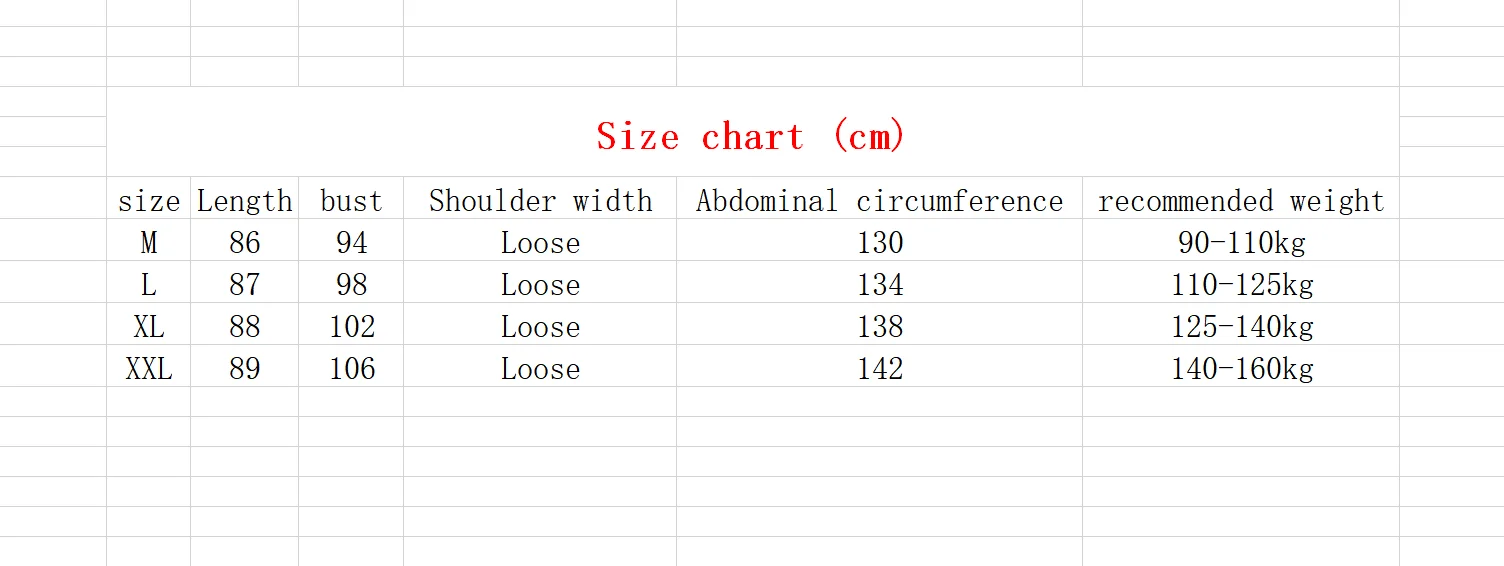The height and width of the screenshot is (566, 1504).
Task: Select abdominal circumference 130 cell
Action: [880, 240]
